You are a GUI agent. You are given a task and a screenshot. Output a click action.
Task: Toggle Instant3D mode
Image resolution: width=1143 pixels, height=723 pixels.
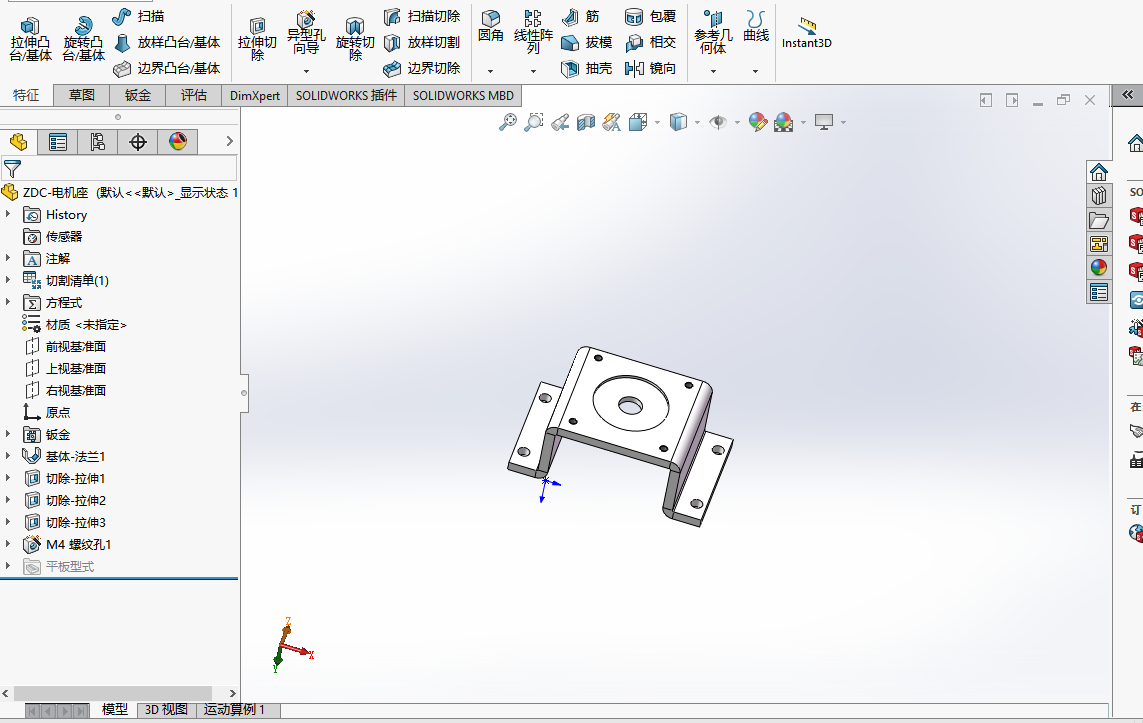(806, 34)
